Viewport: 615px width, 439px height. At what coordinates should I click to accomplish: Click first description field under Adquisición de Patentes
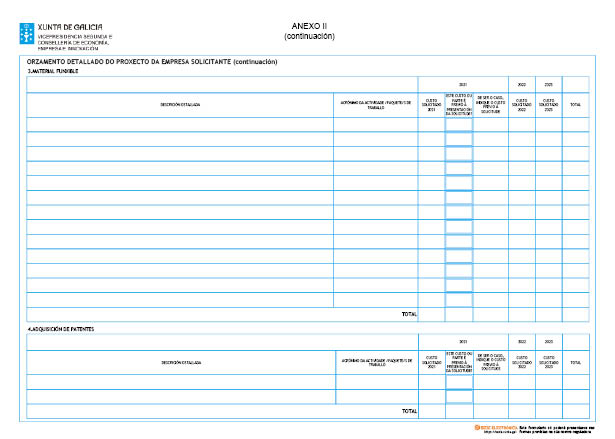[x=181, y=382]
